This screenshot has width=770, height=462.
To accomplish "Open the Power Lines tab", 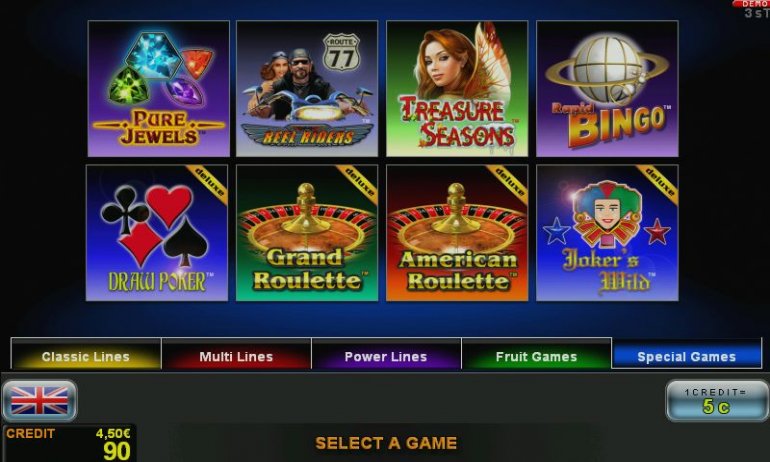I will (386, 353).
